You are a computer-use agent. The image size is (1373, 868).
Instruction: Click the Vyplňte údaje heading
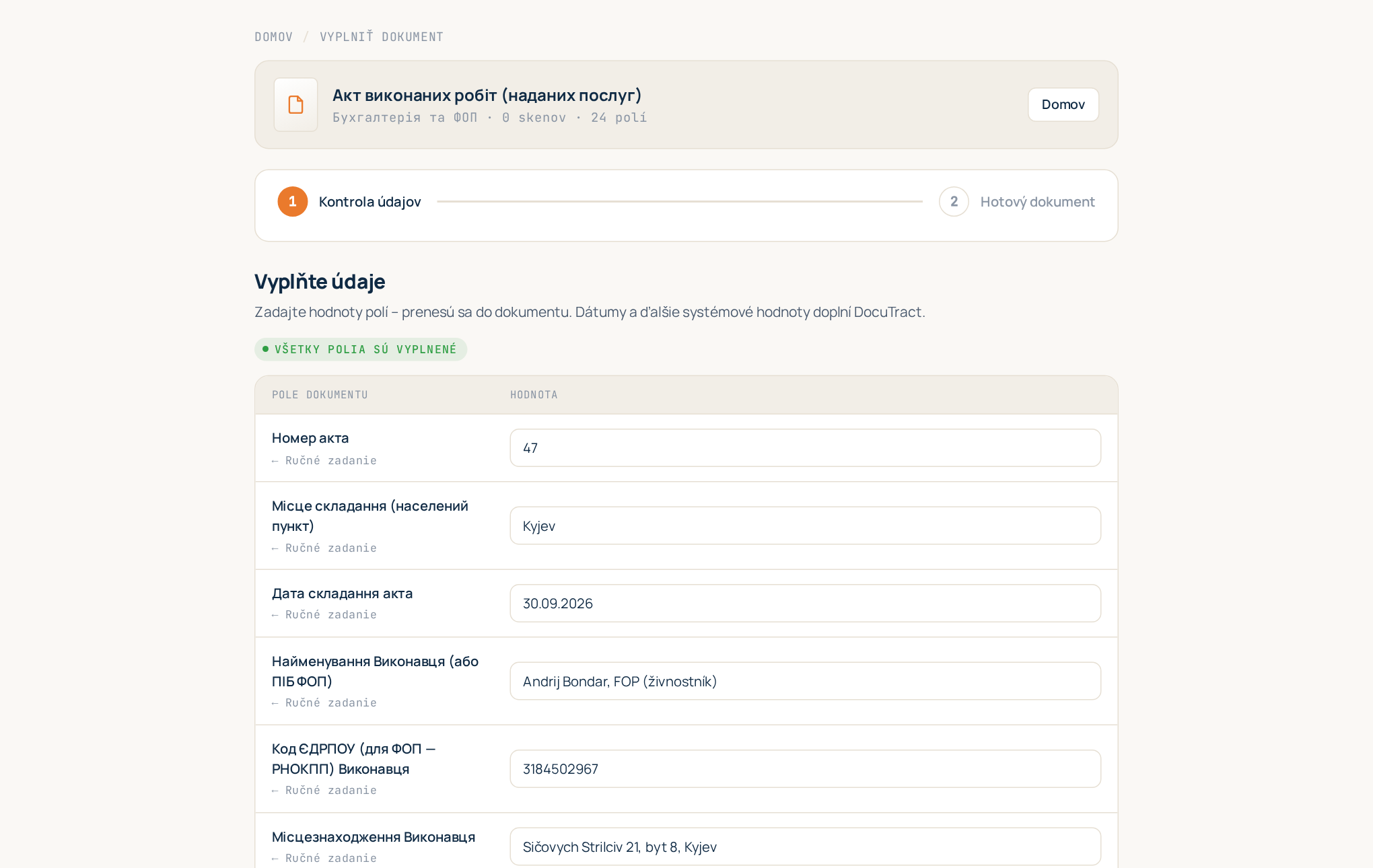(320, 281)
